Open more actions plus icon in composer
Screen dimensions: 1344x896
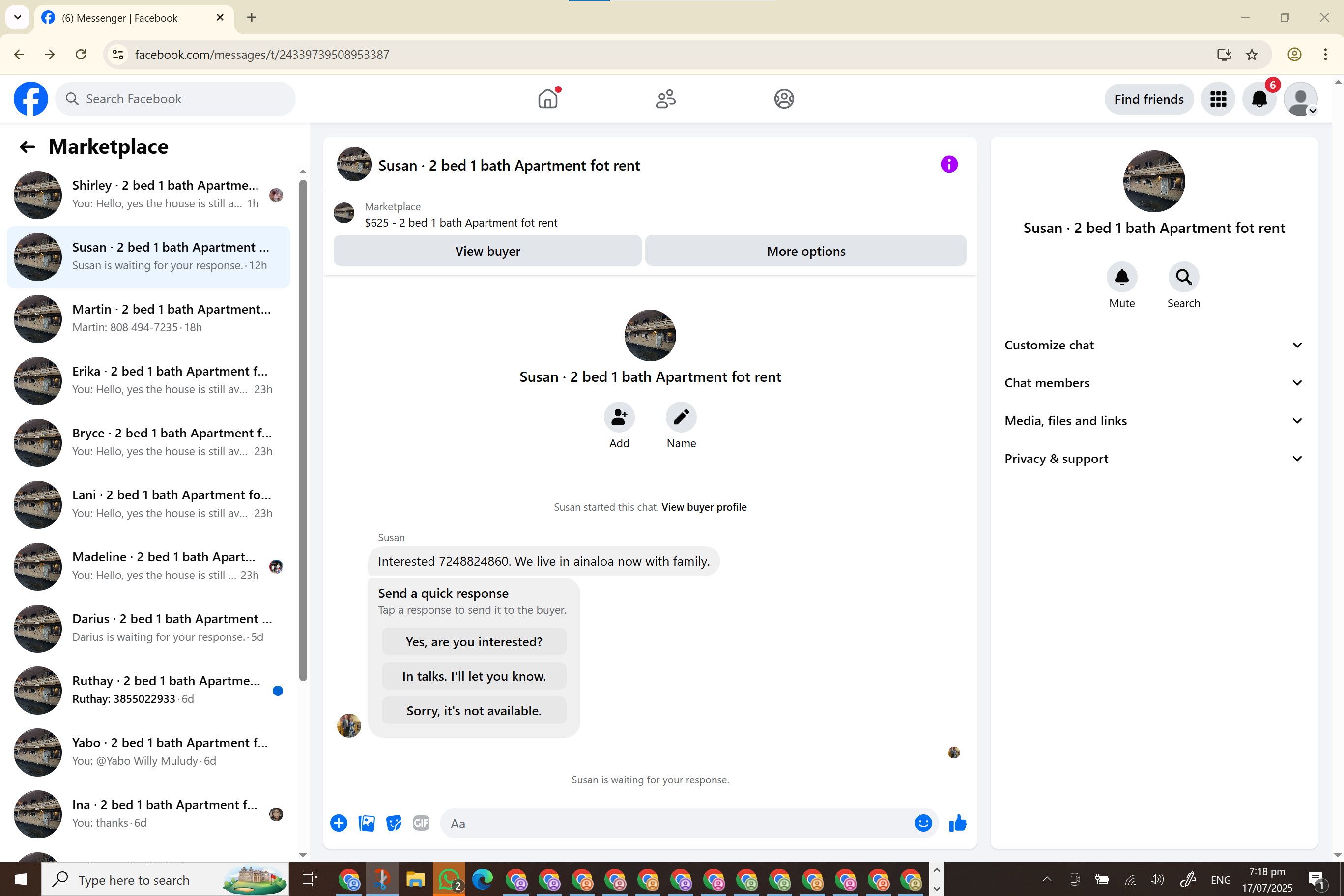tap(339, 823)
